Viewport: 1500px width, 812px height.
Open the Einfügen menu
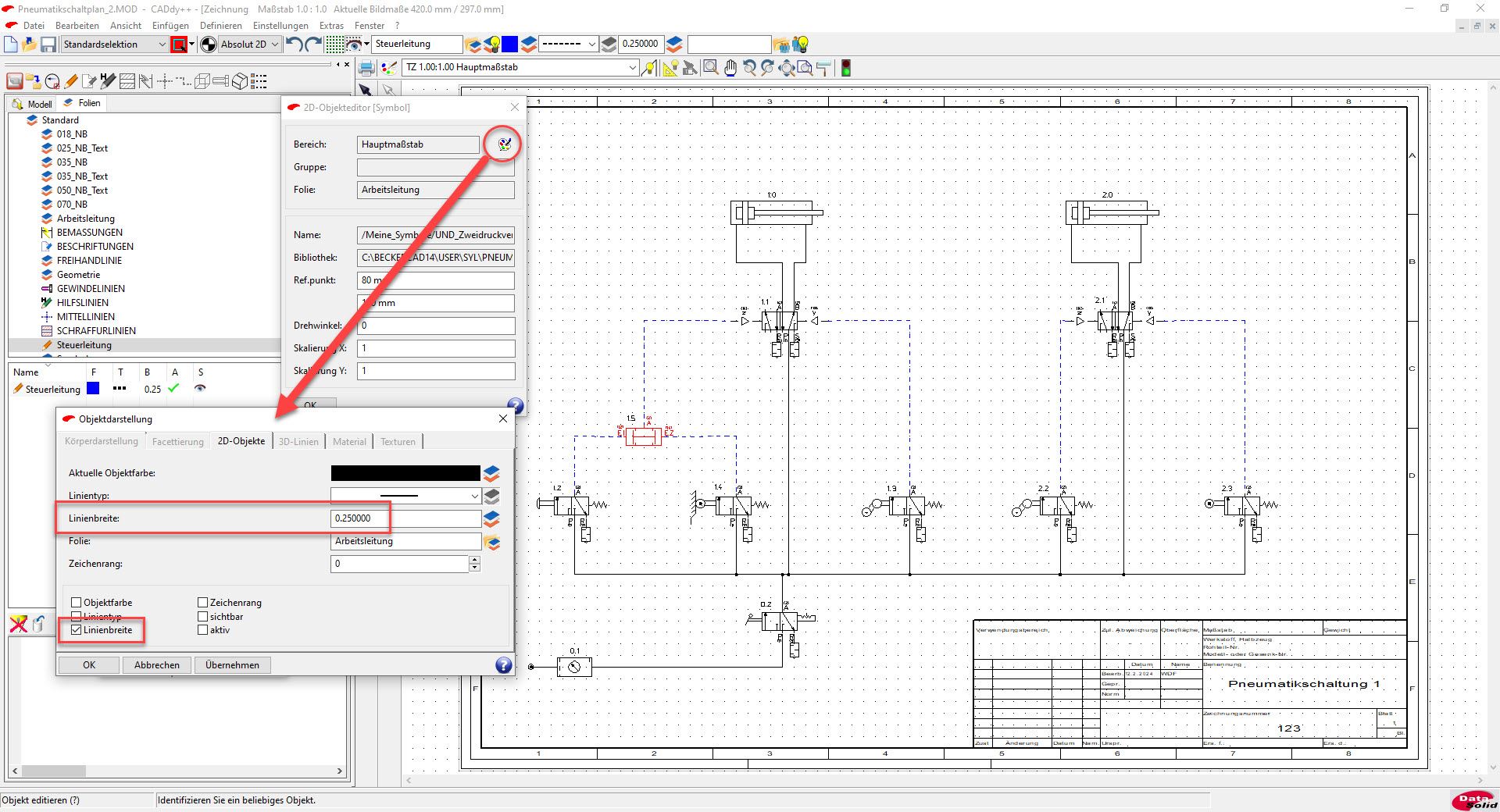[x=170, y=25]
